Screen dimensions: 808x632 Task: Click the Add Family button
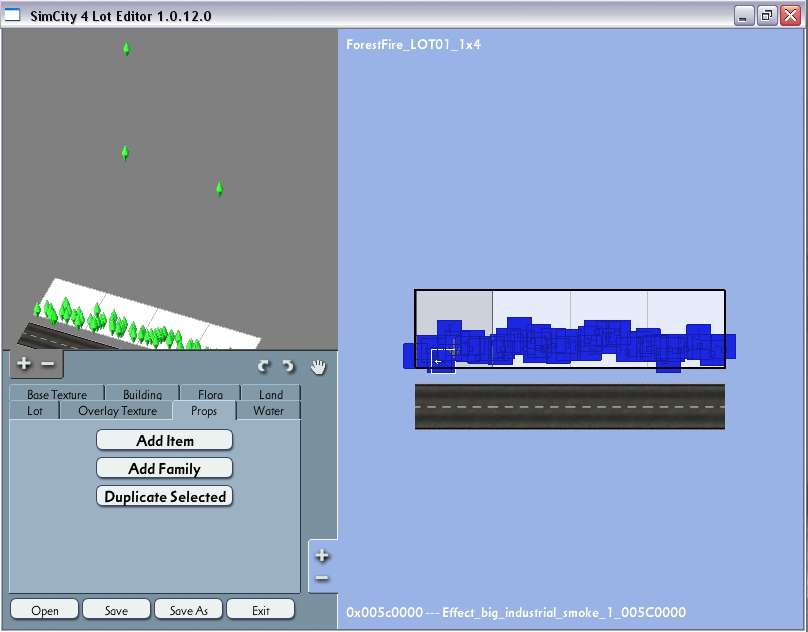pyautogui.click(x=164, y=469)
